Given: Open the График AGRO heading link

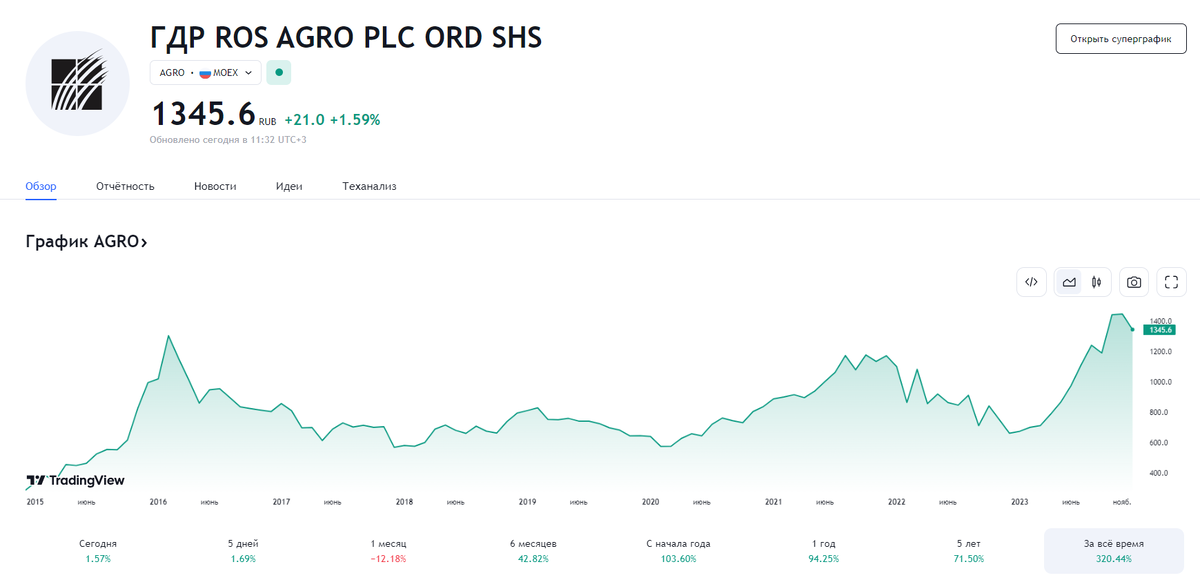Looking at the screenshot, I should point(86,242).
